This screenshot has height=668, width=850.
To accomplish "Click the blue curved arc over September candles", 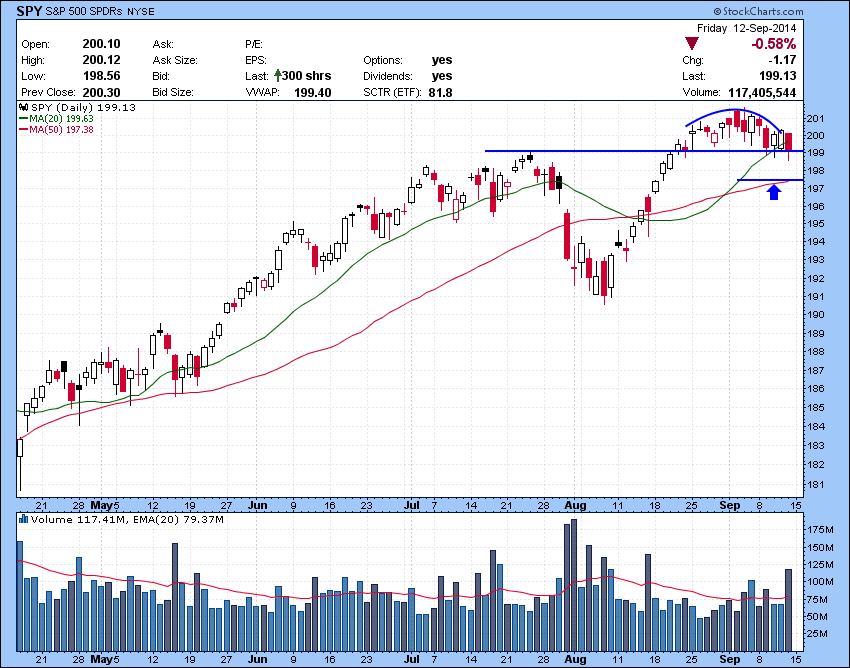I will point(734,119).
